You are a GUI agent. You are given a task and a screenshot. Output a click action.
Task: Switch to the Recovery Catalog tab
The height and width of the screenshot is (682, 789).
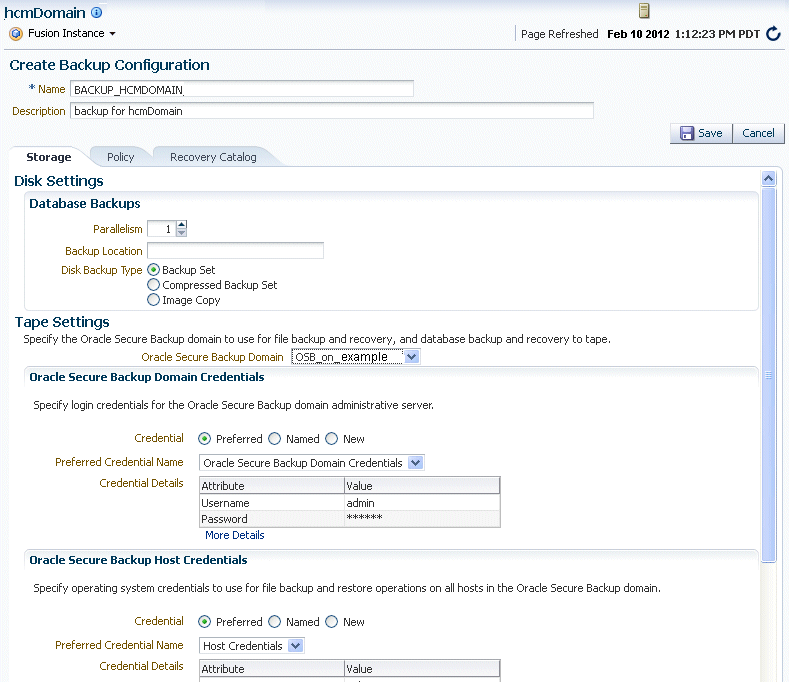(x=213, y=157)
